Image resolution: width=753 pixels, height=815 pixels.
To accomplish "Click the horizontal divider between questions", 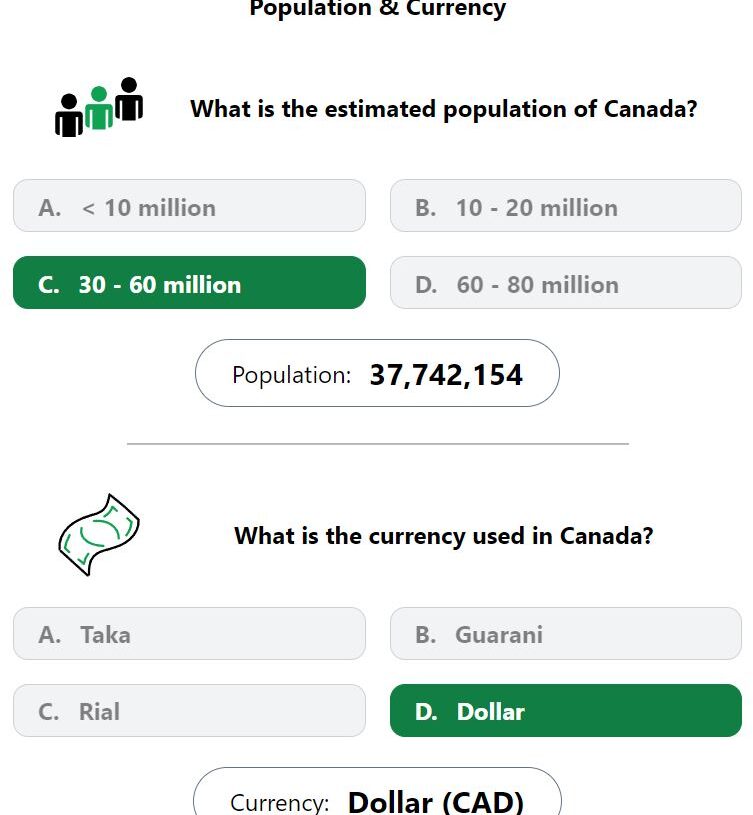I will (x=378, y=444).
